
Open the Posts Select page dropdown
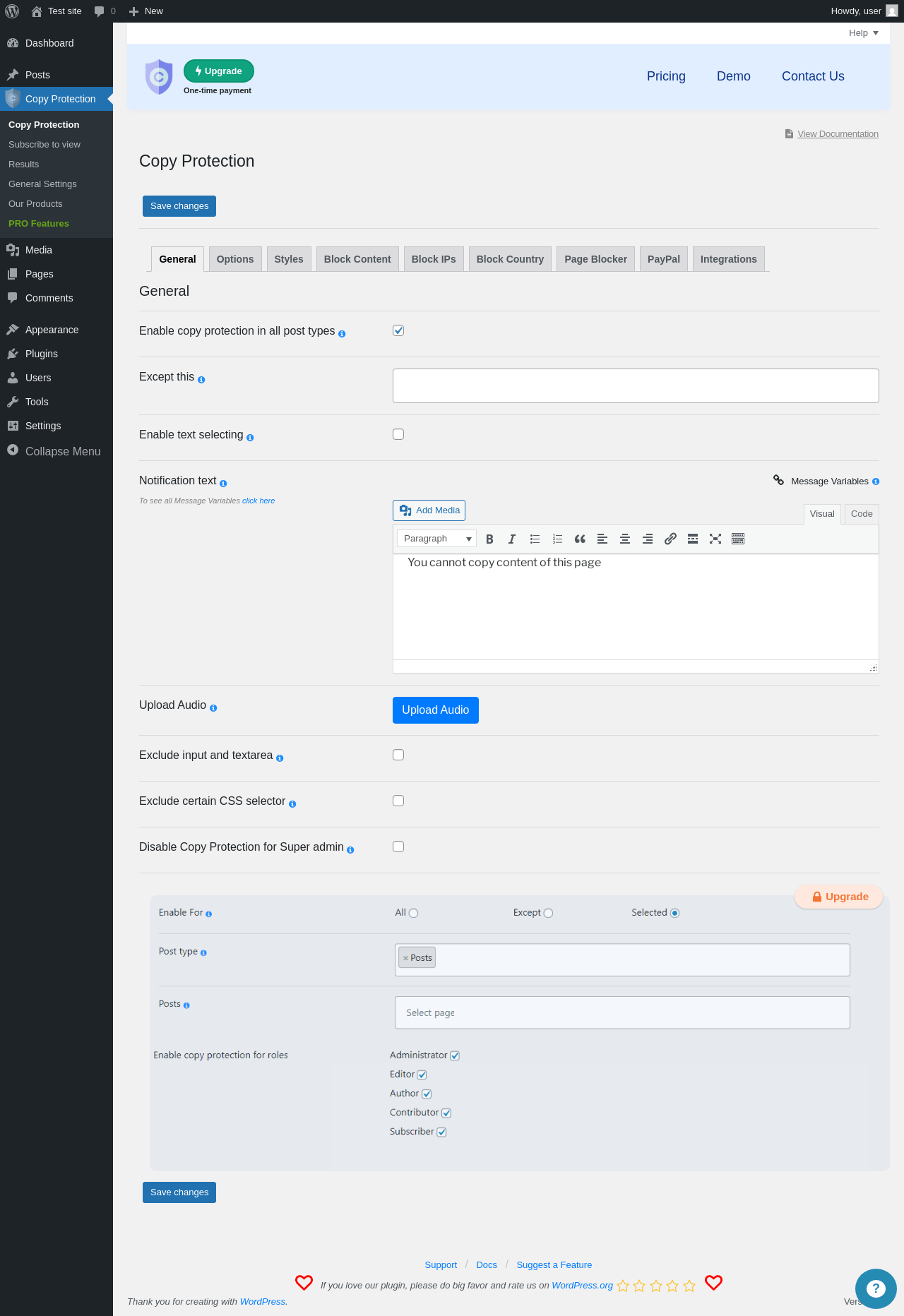pyautogui.click(x=622, y=1012)
